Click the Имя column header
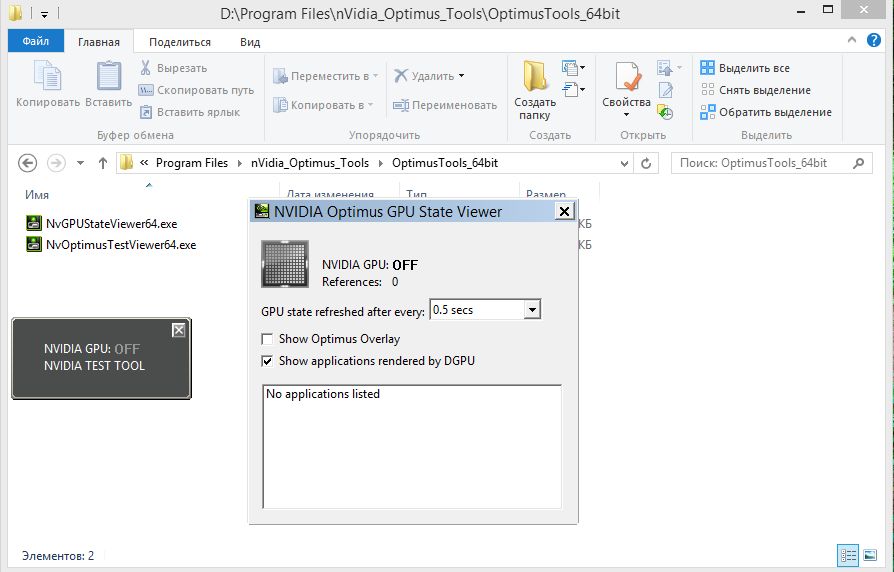This screenshot has width=894, height=572. pyautogui.click(x=36, y=194)
